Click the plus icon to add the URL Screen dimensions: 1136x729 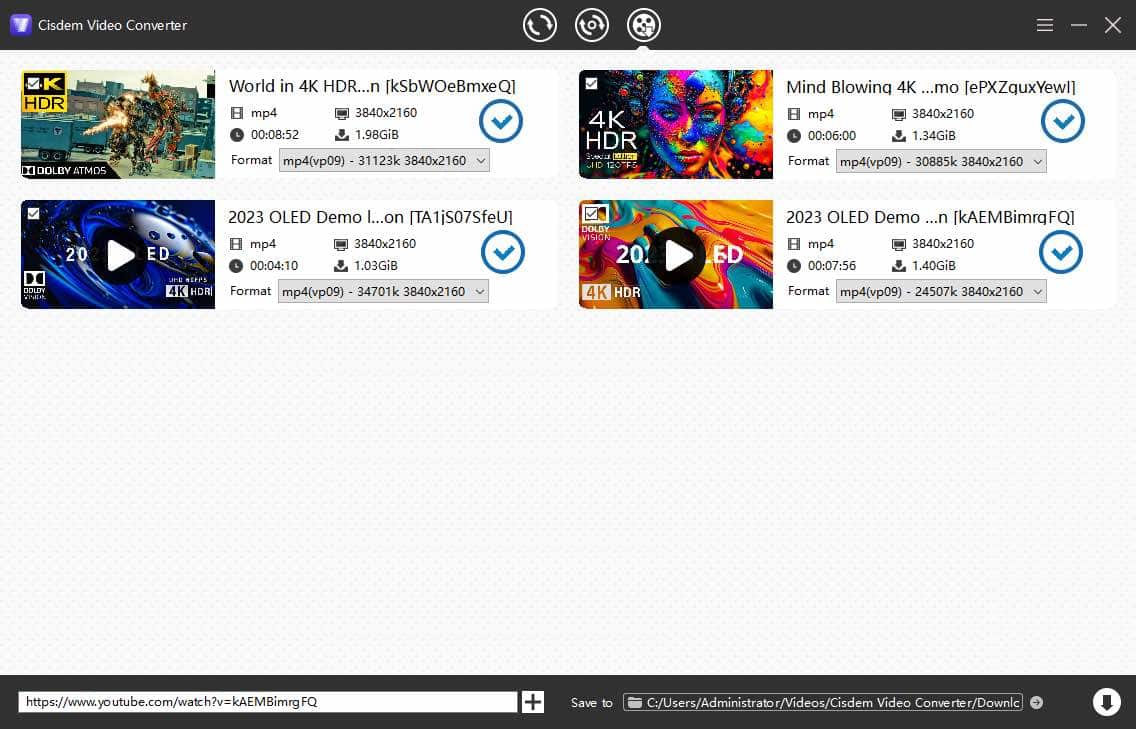(x=532, y=701)
